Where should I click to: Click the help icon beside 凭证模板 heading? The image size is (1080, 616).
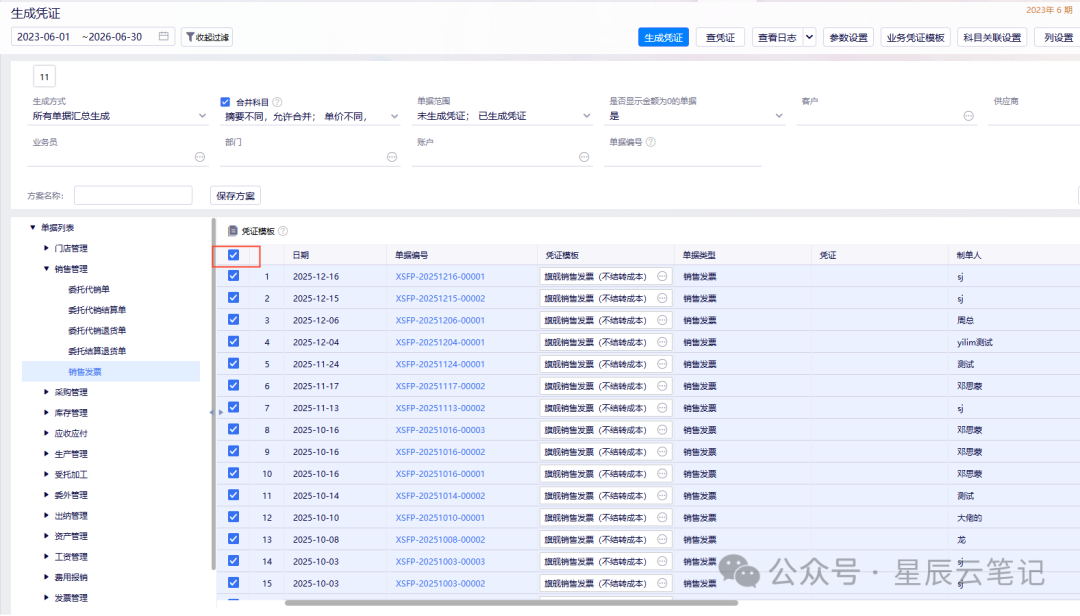coord(283,231)
